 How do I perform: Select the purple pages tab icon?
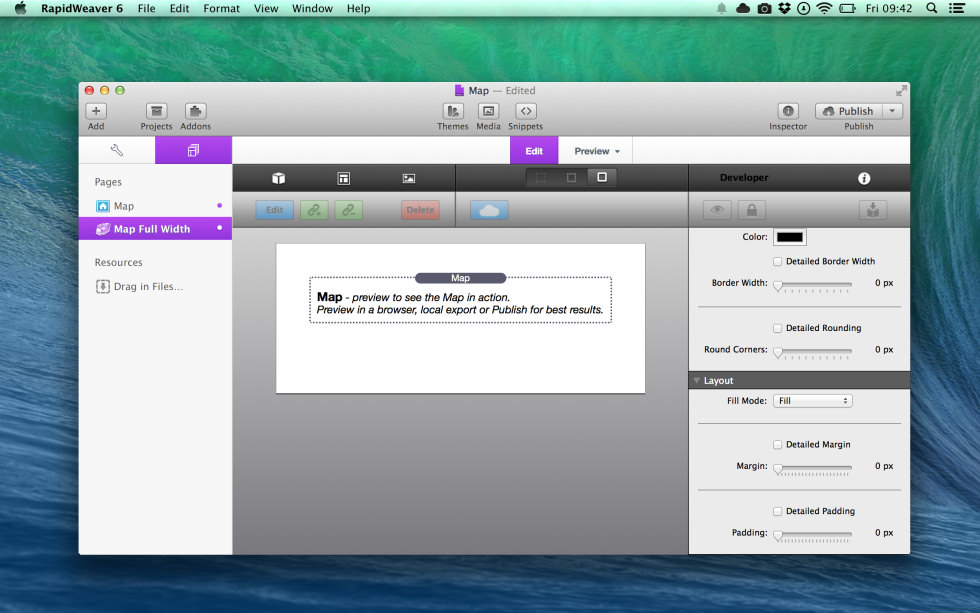point(193,150)
